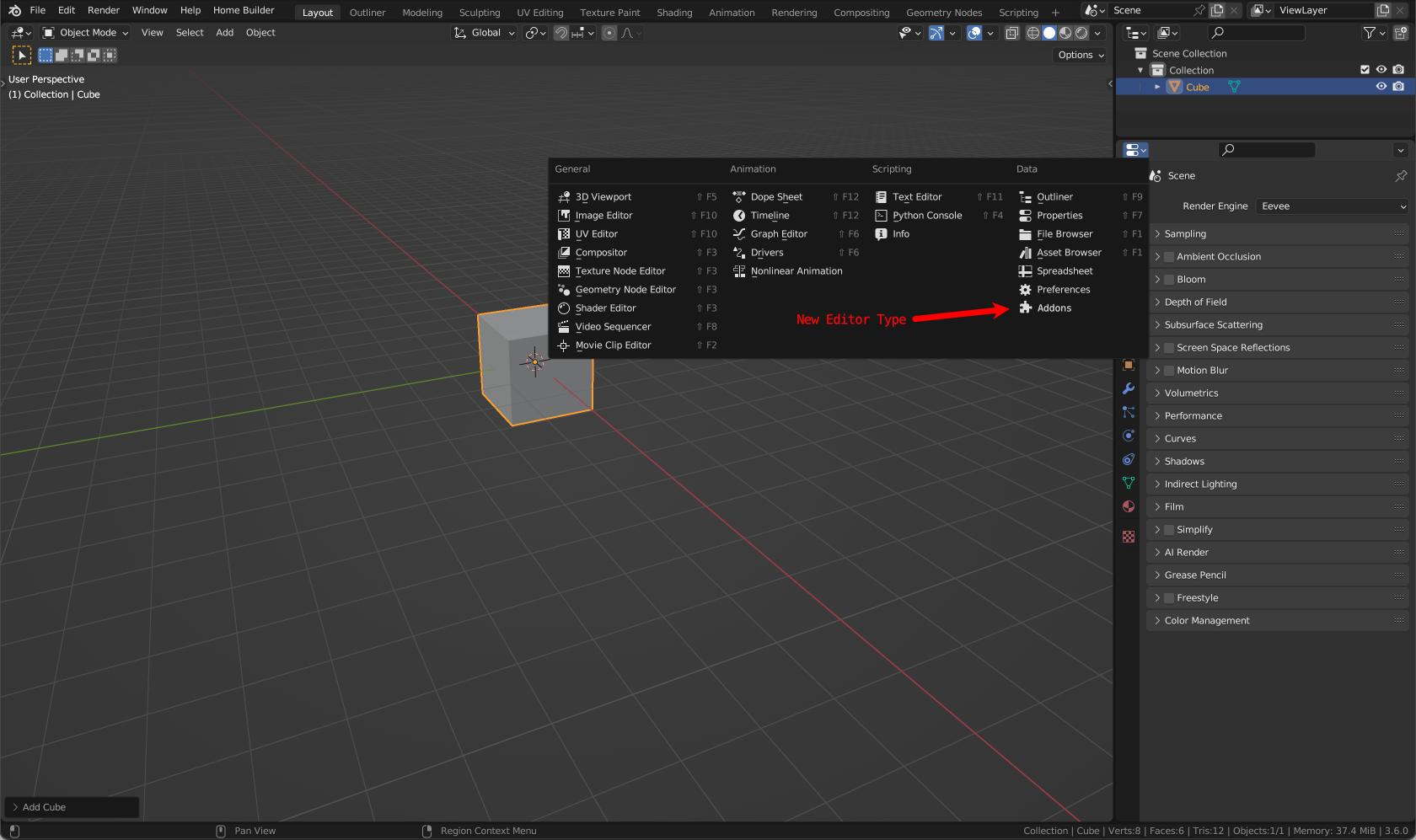Toggle X-ray view icon
The height and width of the screenshot is (840, 1416).
coord(1012,33)
